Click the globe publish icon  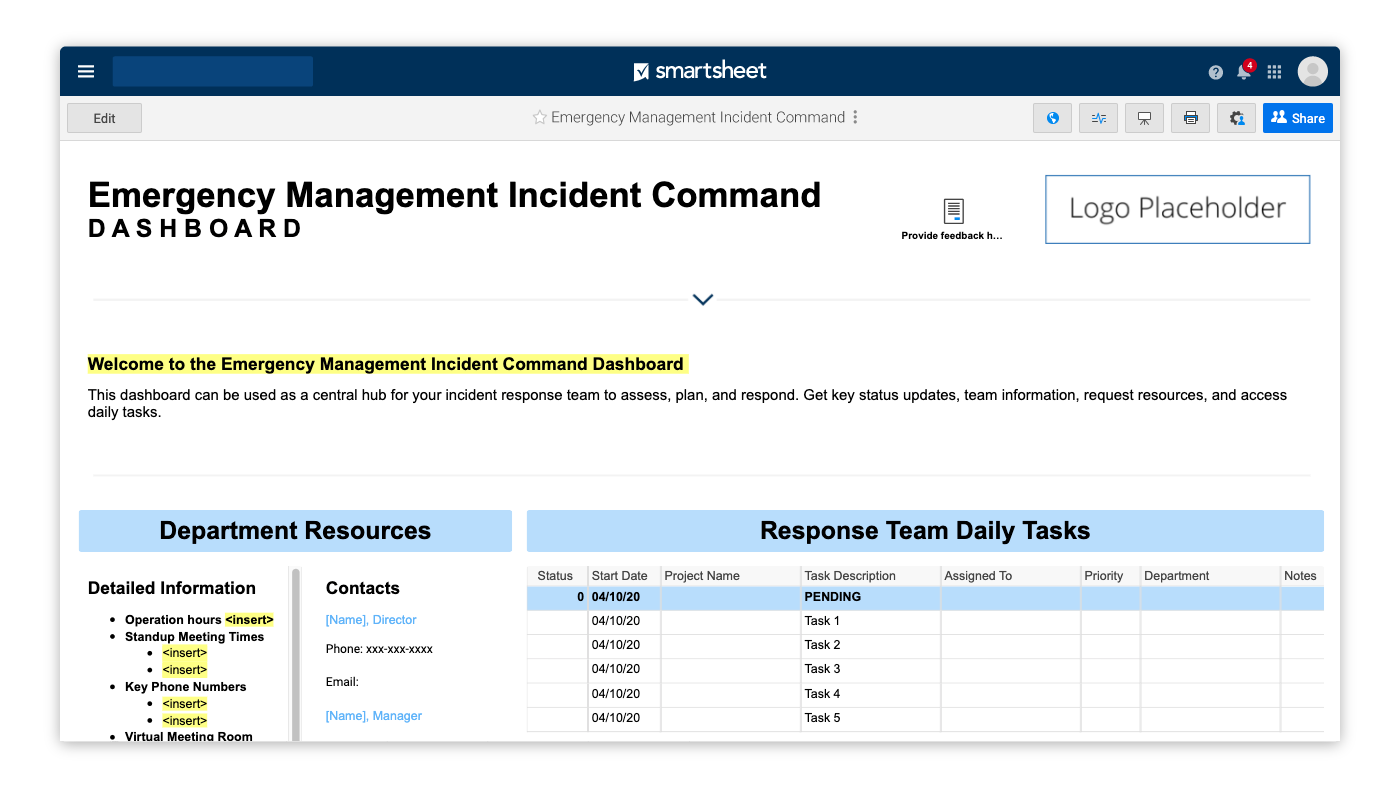pyautogui.click(x=1052, y=118)
